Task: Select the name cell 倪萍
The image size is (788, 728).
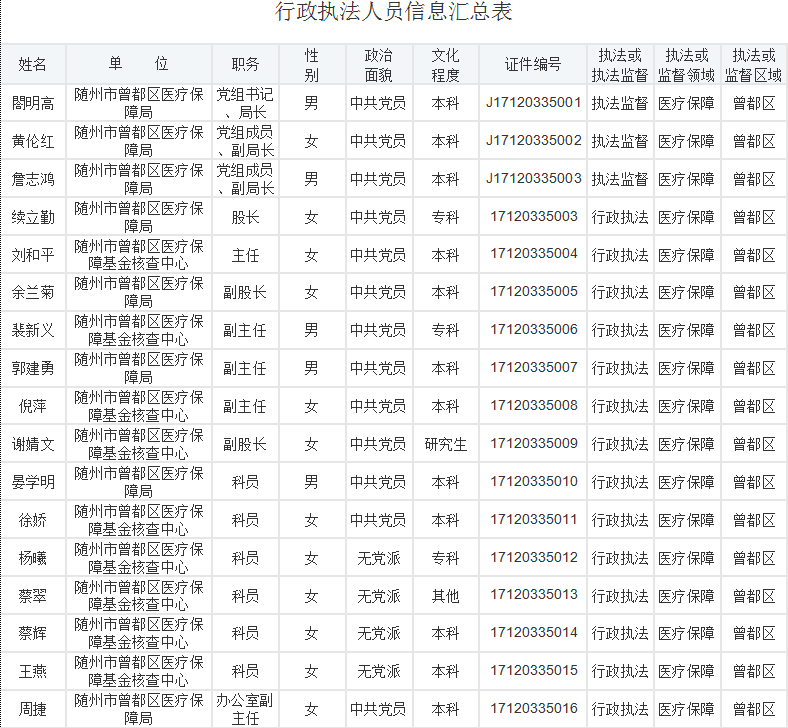Action: 33,406
